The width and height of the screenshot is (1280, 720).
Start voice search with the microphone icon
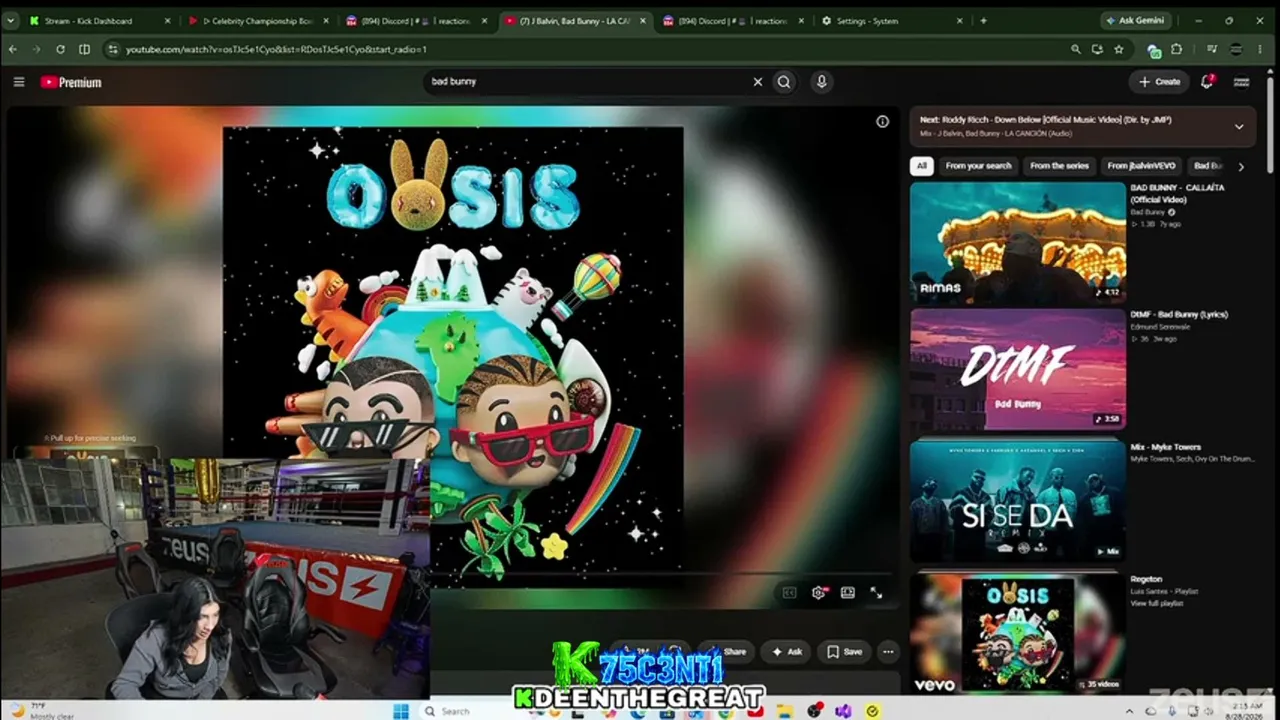tap(821, 82)
